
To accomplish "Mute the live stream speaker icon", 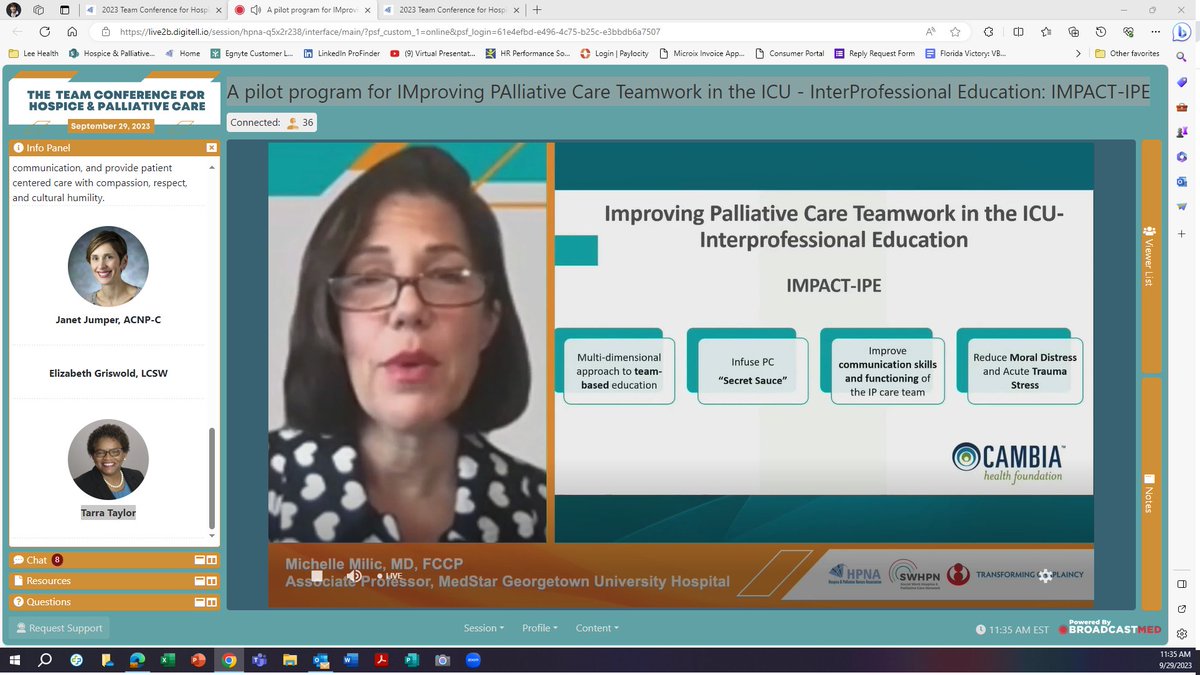I will (x=355, y=577).
